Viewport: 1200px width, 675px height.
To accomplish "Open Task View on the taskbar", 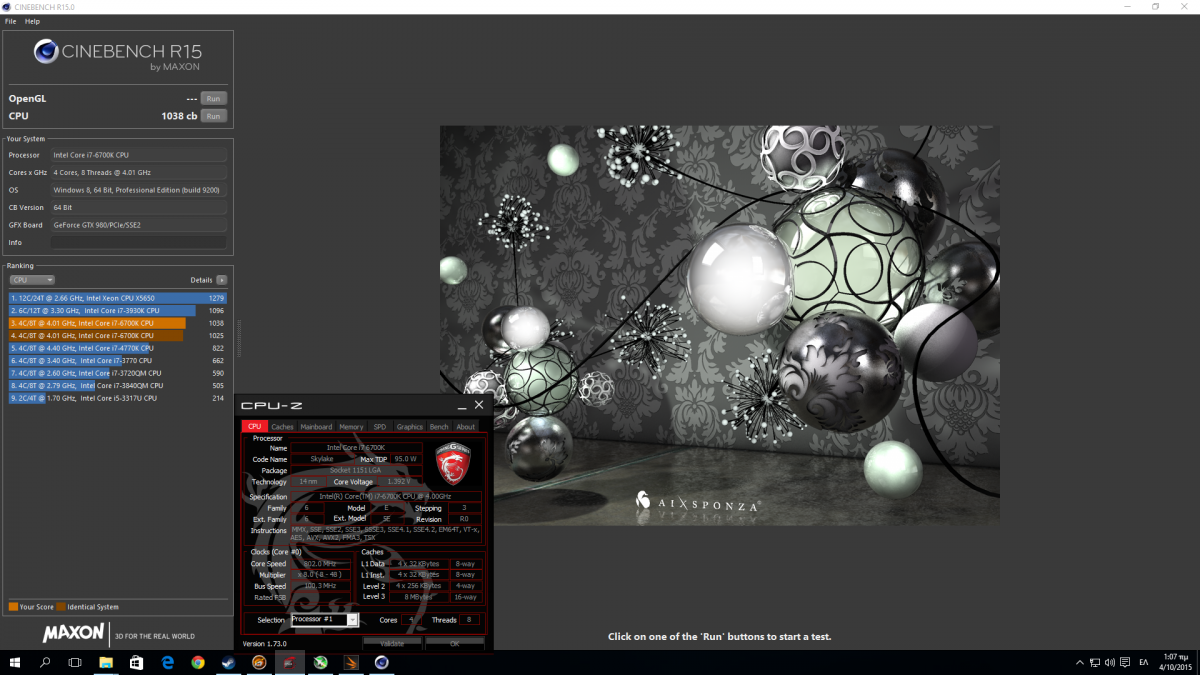I will [x=75, y=662].
